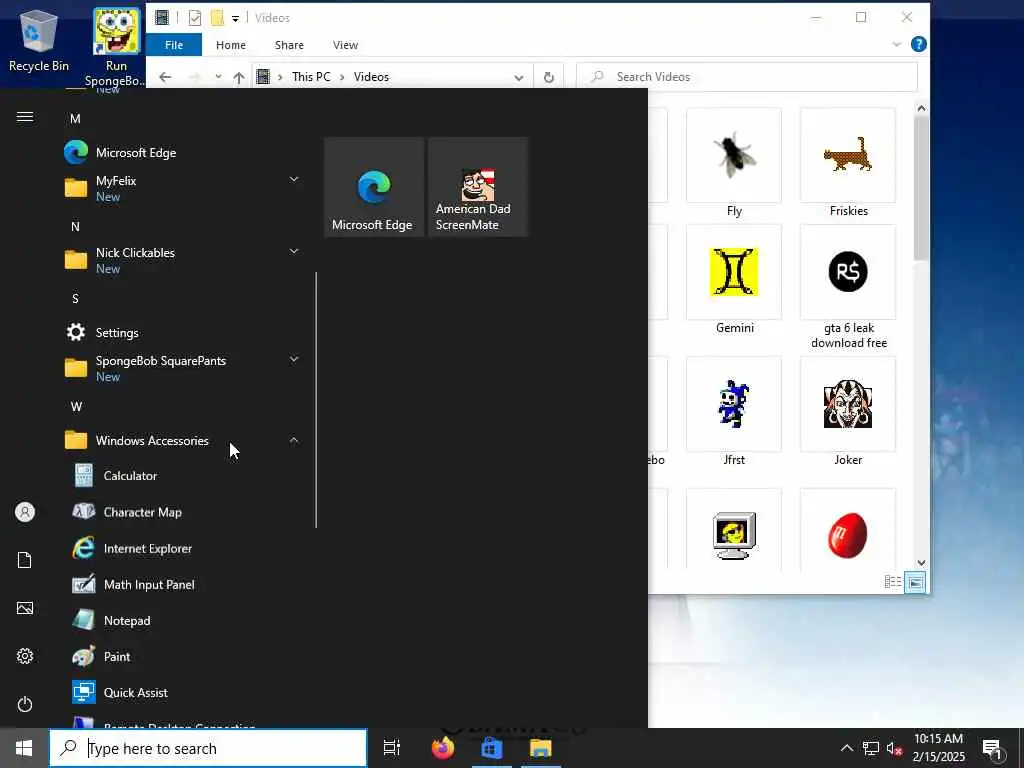Open Explorer Help question mark icon
Screen dimensions: 1024x768
point(918,44)
